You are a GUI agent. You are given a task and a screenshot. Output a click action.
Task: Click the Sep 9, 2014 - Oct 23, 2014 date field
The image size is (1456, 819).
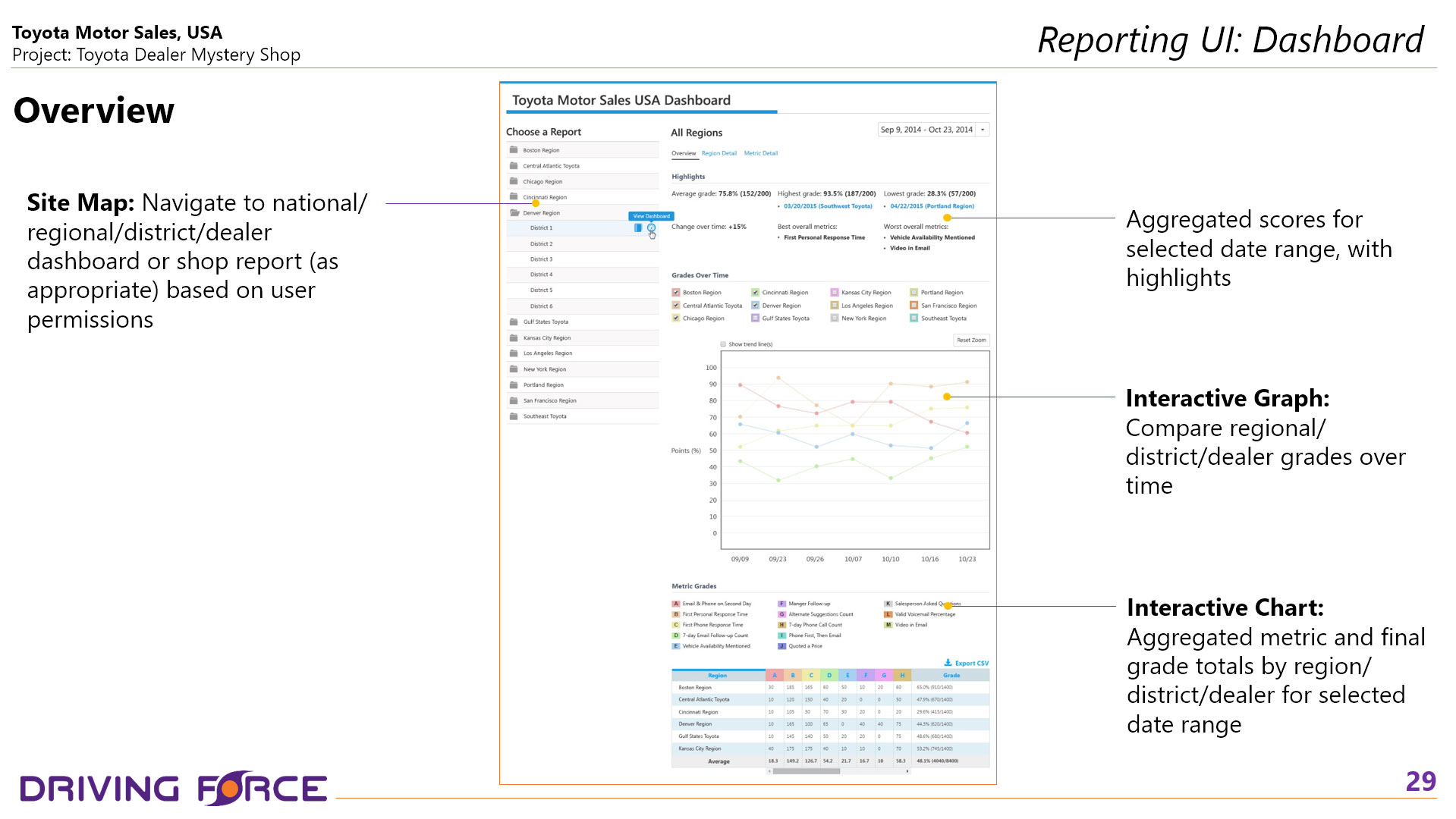tap(926, 130)
